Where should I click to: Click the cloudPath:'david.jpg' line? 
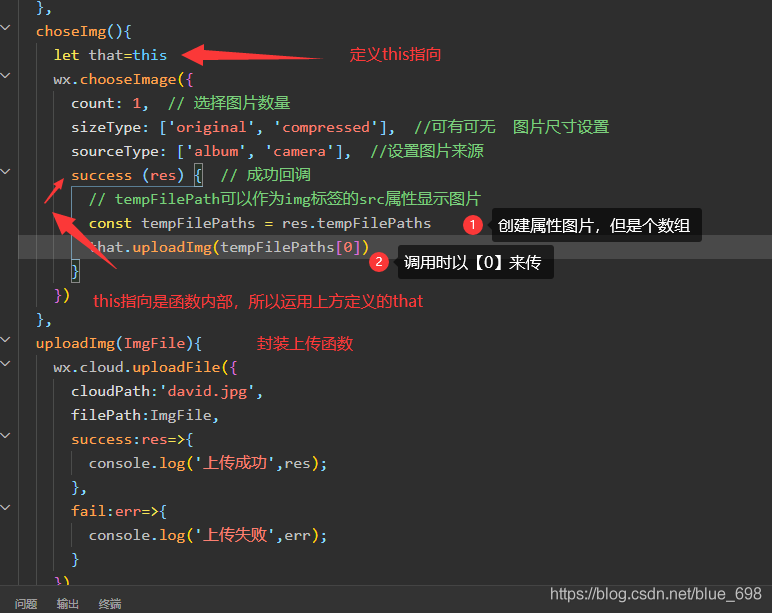point(167,391)
